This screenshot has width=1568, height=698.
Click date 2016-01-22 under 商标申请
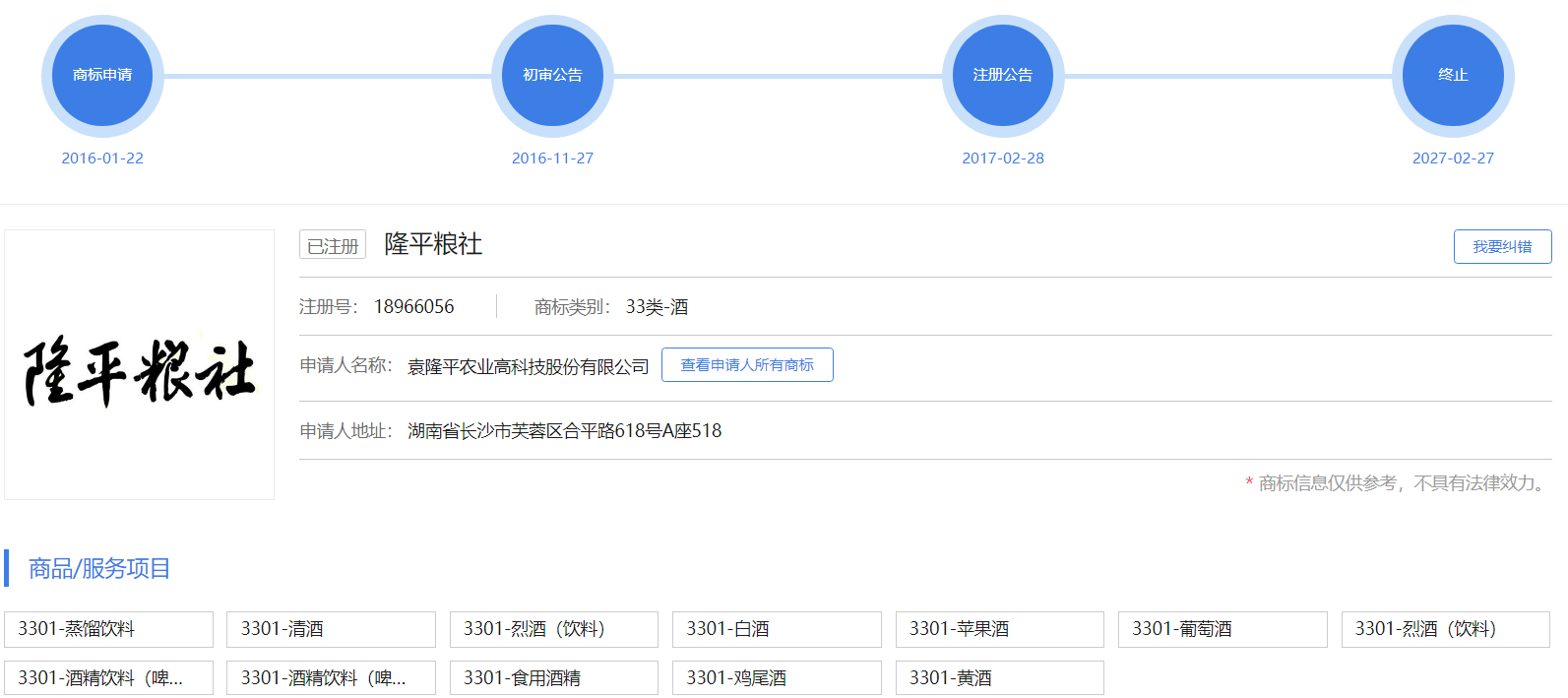(102, 159)
